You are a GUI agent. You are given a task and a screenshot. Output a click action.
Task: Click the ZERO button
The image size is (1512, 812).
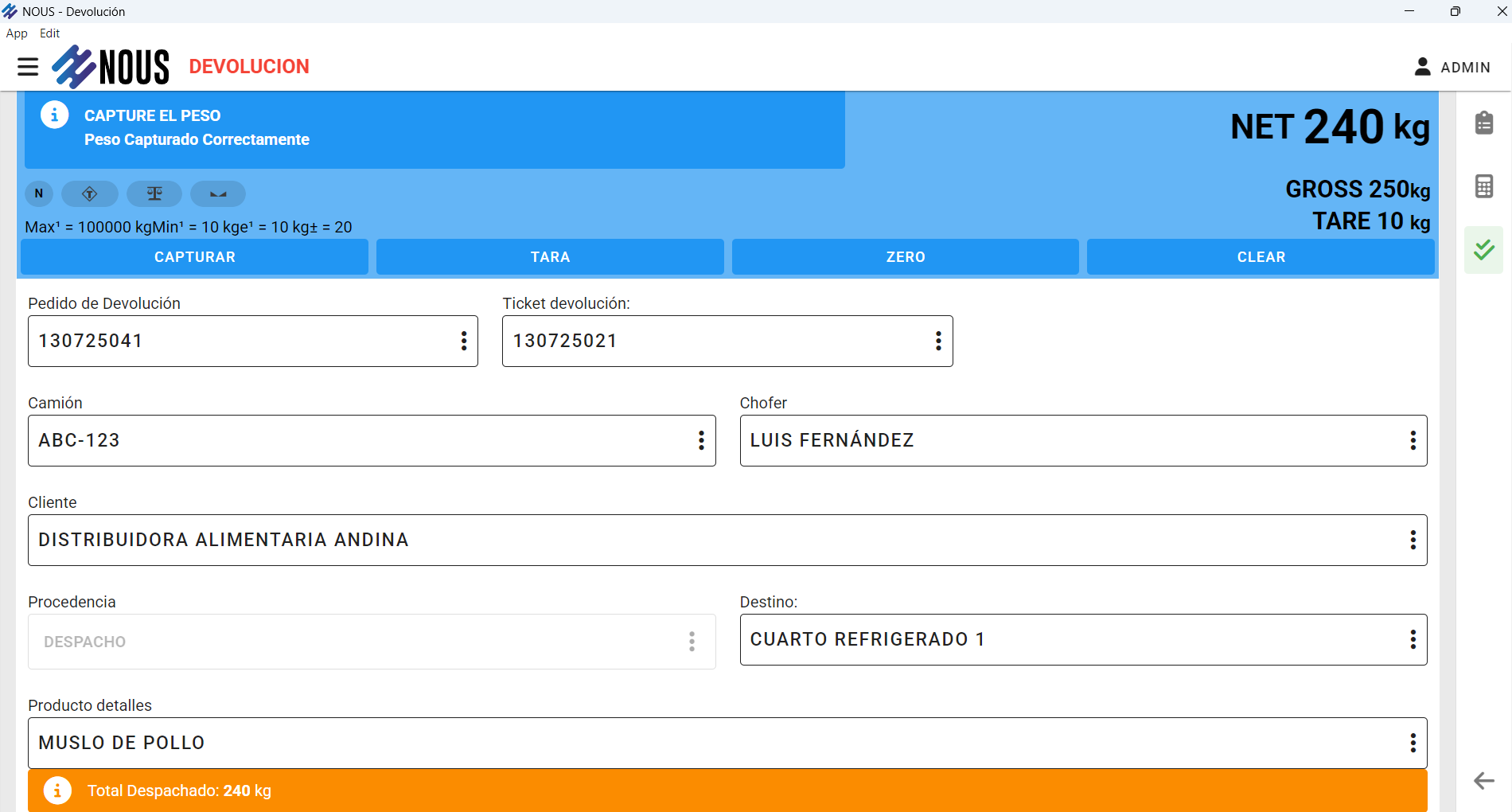click(x=905, y=257)
